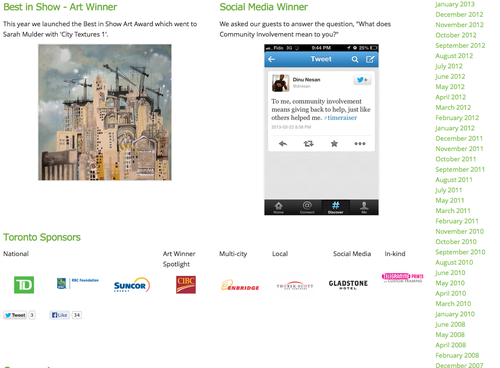500x368 pixels.
Task: Tap the Home icon in phone tab bar
Action: pyautogui.click(x=279, y=207)
